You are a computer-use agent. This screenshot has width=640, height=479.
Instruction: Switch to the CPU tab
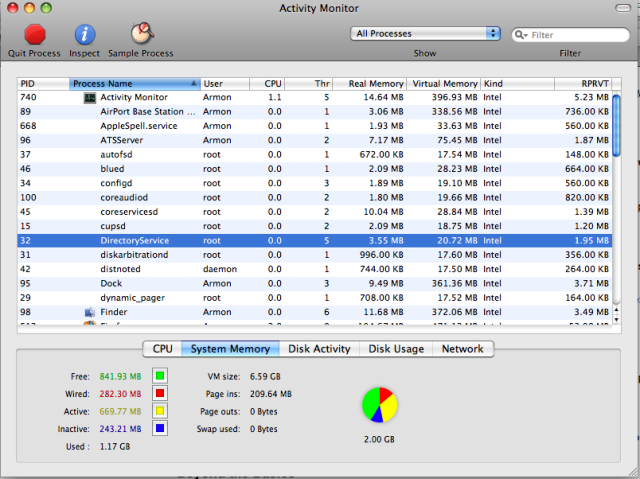click(162, 349)
